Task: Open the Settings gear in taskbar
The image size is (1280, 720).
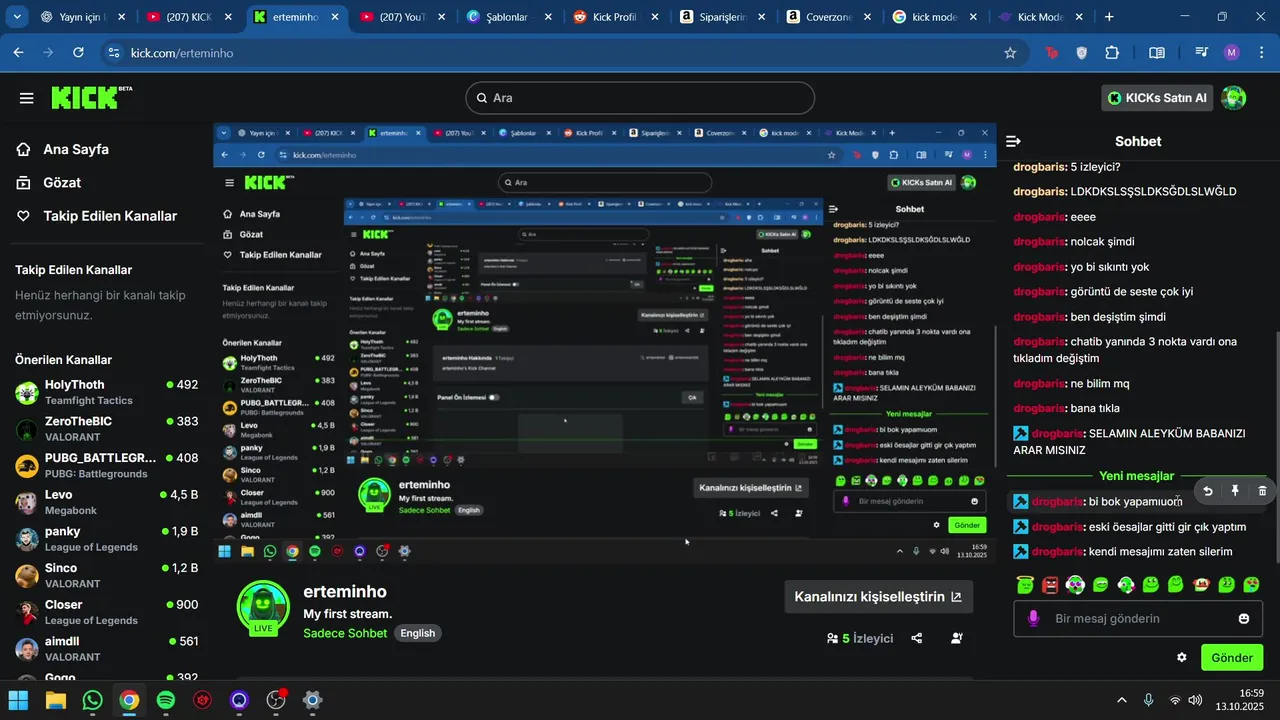Action: click(312, 700)
